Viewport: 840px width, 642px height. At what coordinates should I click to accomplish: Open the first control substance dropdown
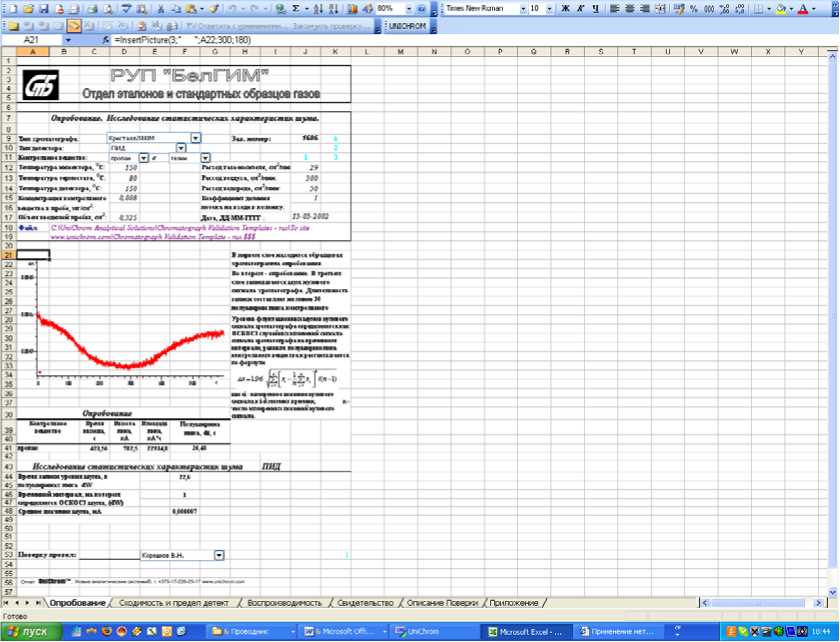(x=144, y=158)
